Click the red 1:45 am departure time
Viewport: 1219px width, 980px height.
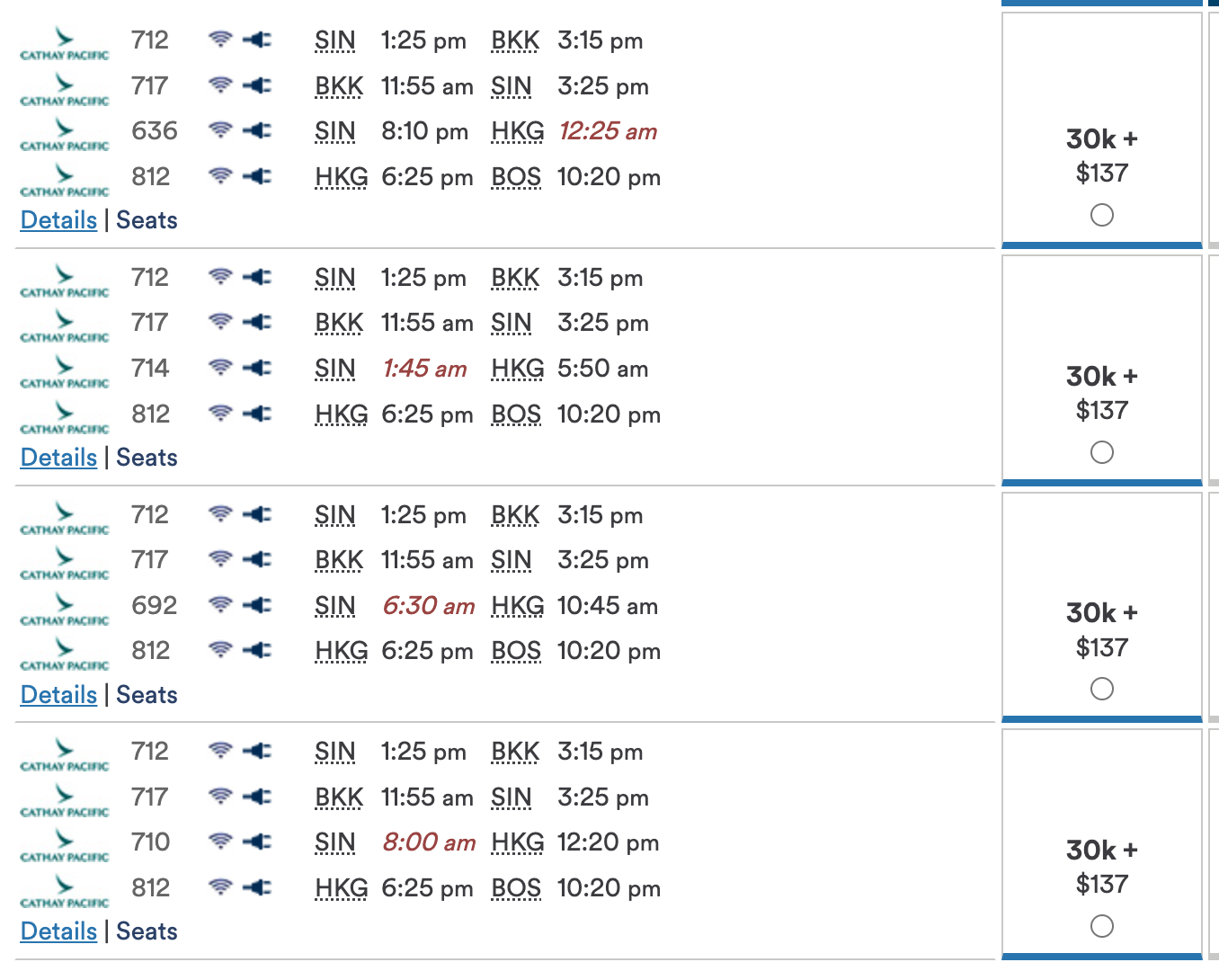click(x=424, y=369)
